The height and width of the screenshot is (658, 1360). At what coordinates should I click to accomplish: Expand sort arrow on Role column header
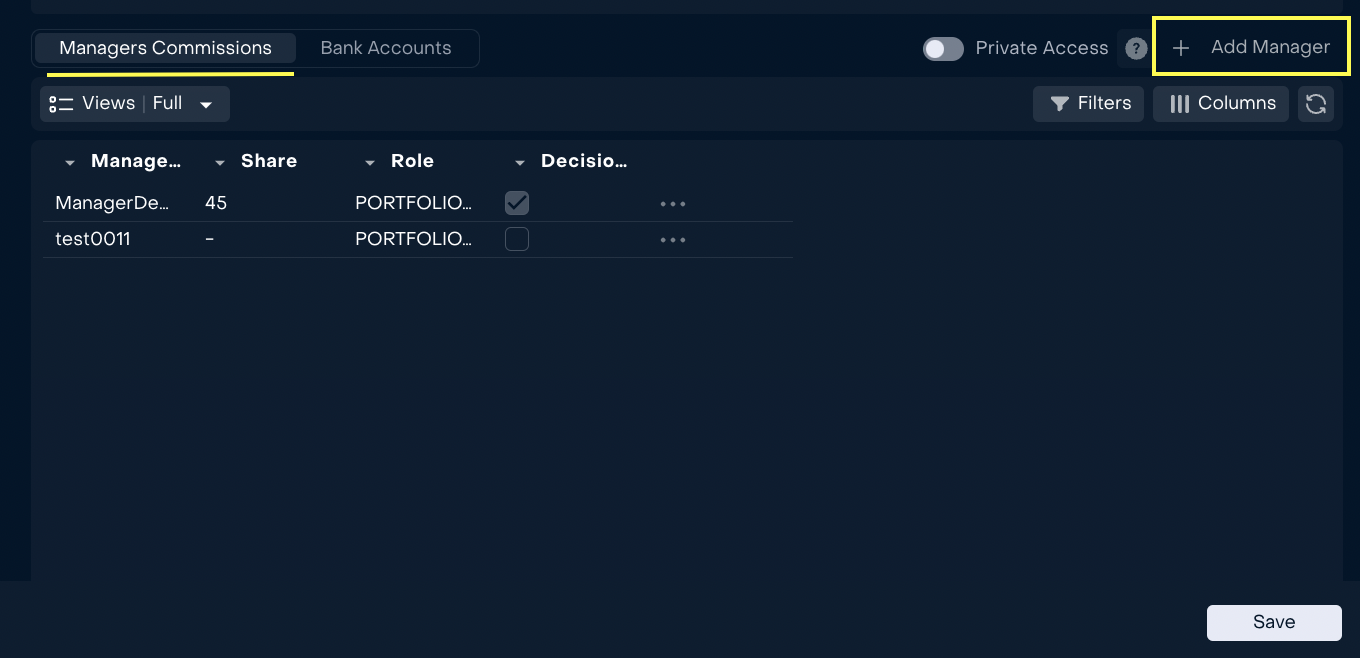[x=370, y=163]
